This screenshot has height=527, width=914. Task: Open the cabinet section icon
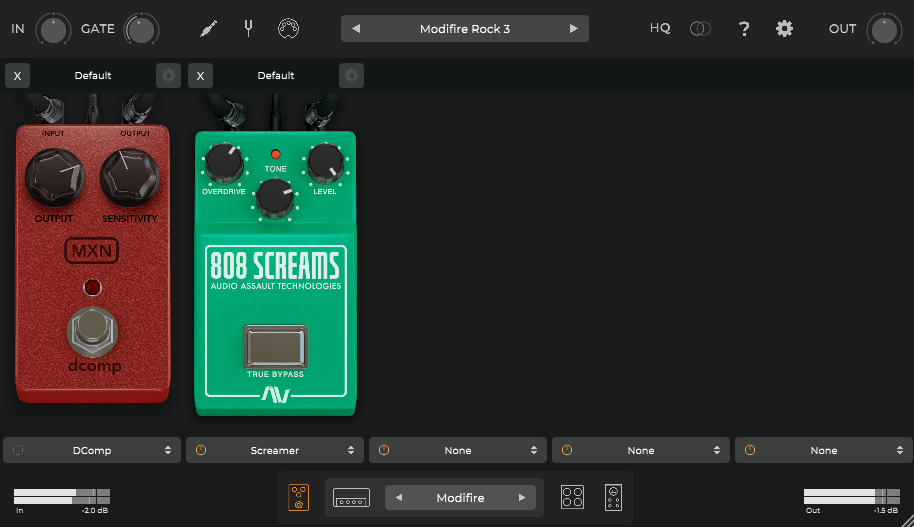[572, 497]
